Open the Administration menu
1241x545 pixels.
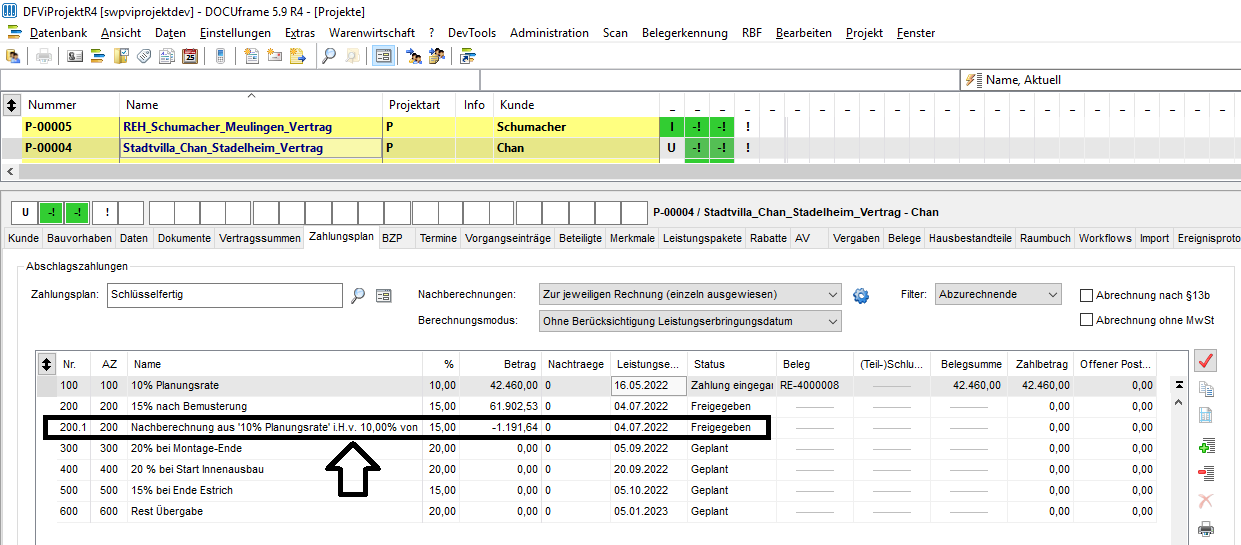(x=549, y=33)
